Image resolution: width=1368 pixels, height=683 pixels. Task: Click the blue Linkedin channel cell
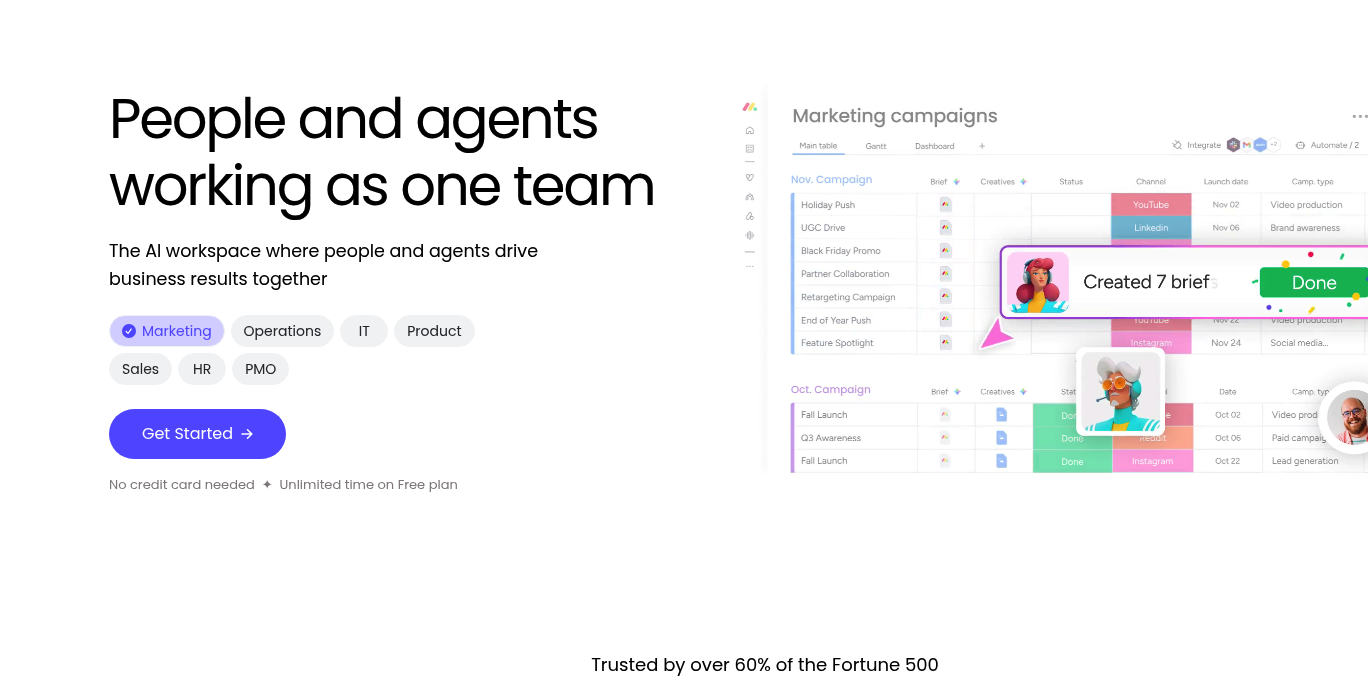click(1151, 227)
